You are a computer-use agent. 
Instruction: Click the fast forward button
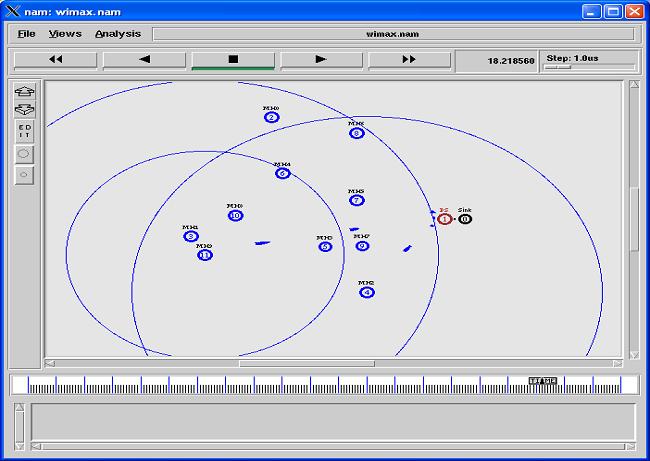[x=409, y=59]
